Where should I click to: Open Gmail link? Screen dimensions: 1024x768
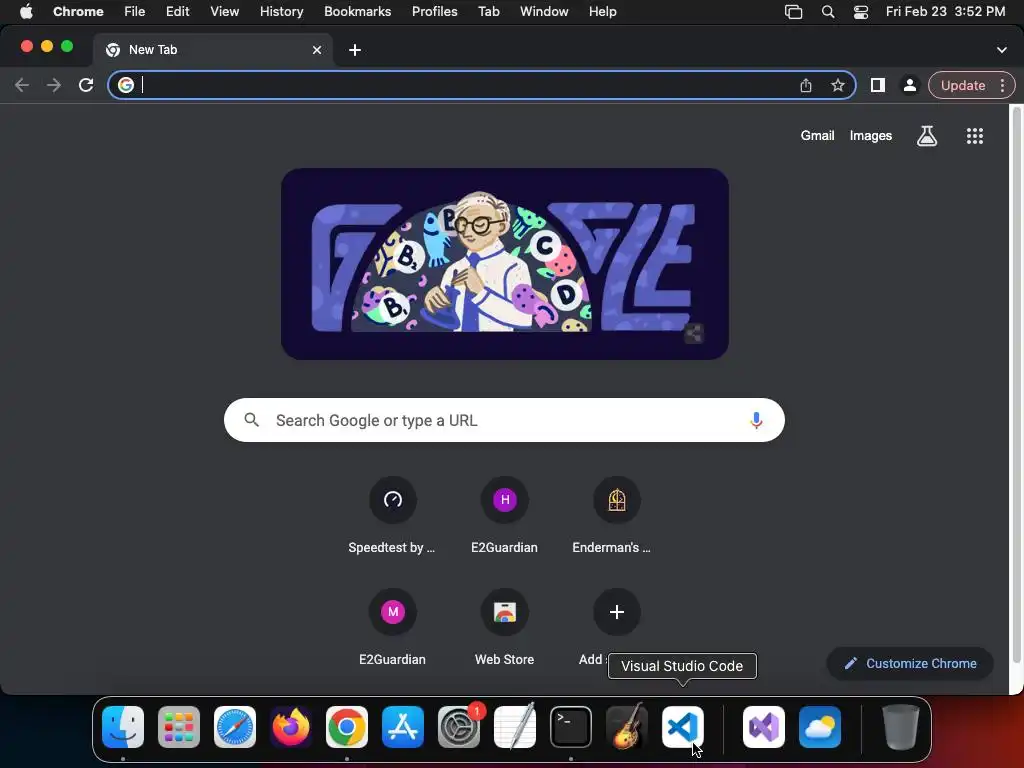coord(818,136)
